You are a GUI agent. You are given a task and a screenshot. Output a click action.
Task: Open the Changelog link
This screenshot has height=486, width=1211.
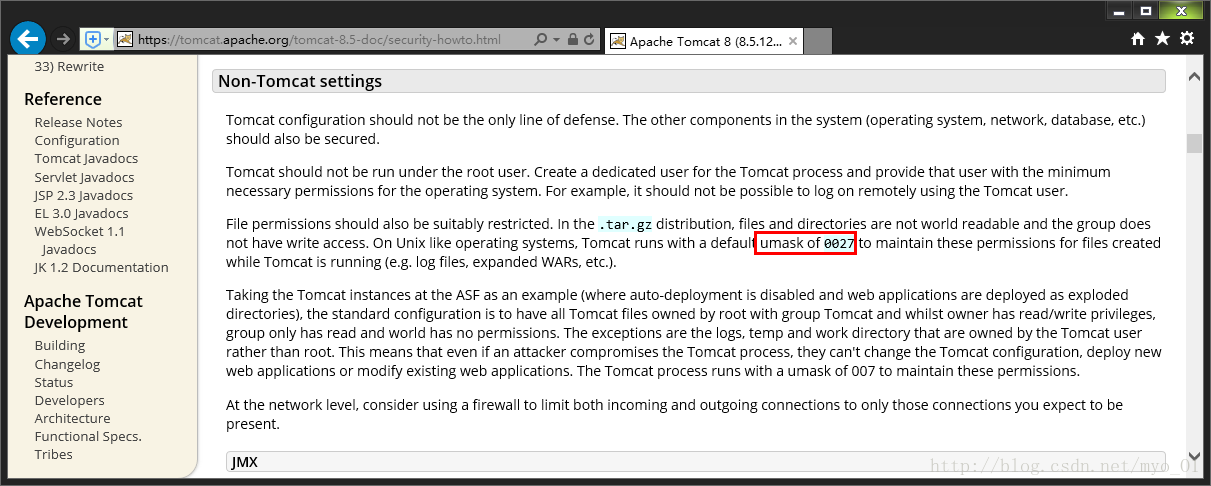point(67,364)
